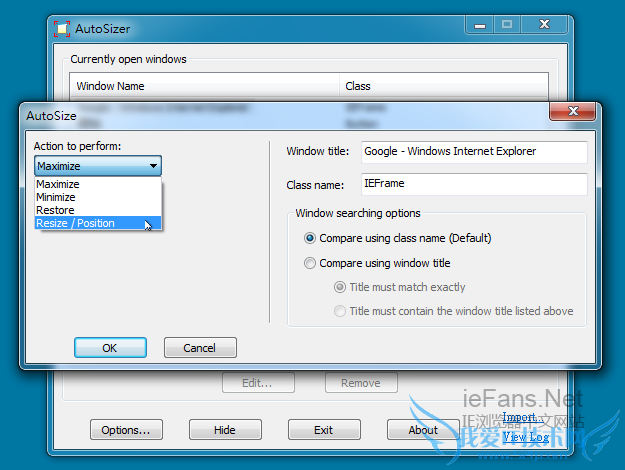Click the AutoSizer app icon in title bar
The height and width of the screenshot is (470, 625).
62,29
